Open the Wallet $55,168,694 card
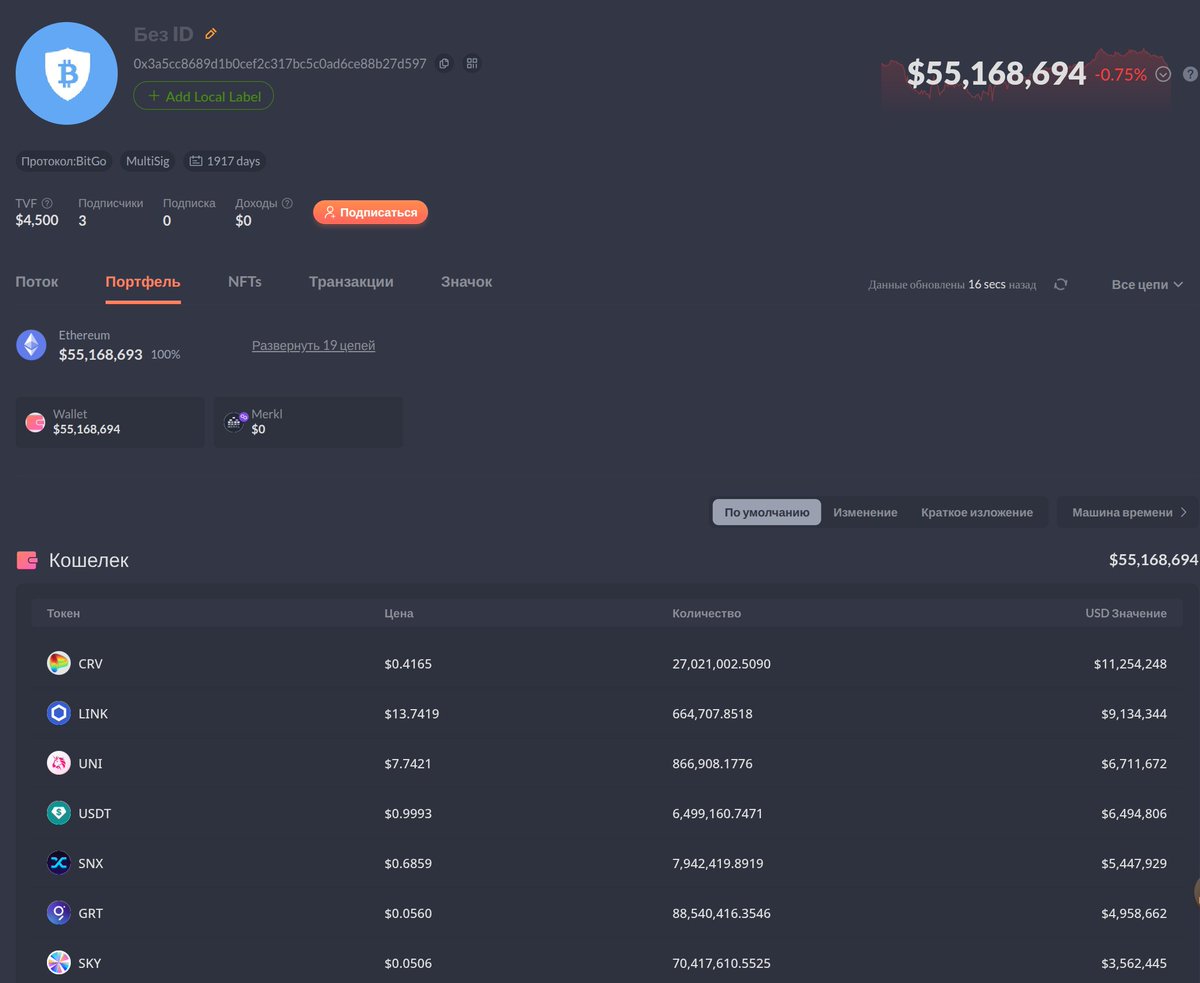The width and height of the screenshot is (1200, 983). [x=111, y=422]
